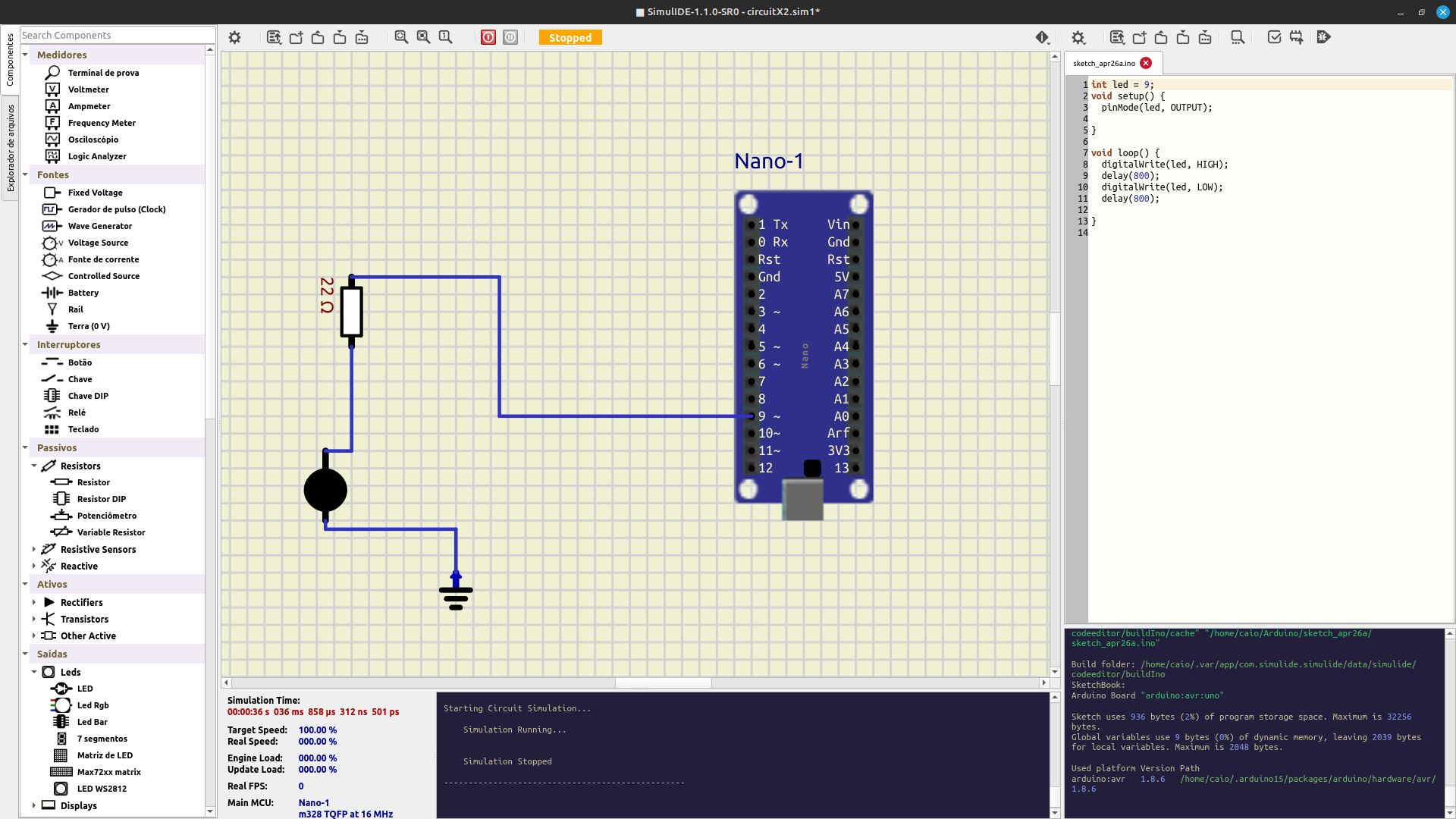Screen dimensions: 1456x819
Task: Select the Osciloscópio component
Action: (x=93, y=140)
